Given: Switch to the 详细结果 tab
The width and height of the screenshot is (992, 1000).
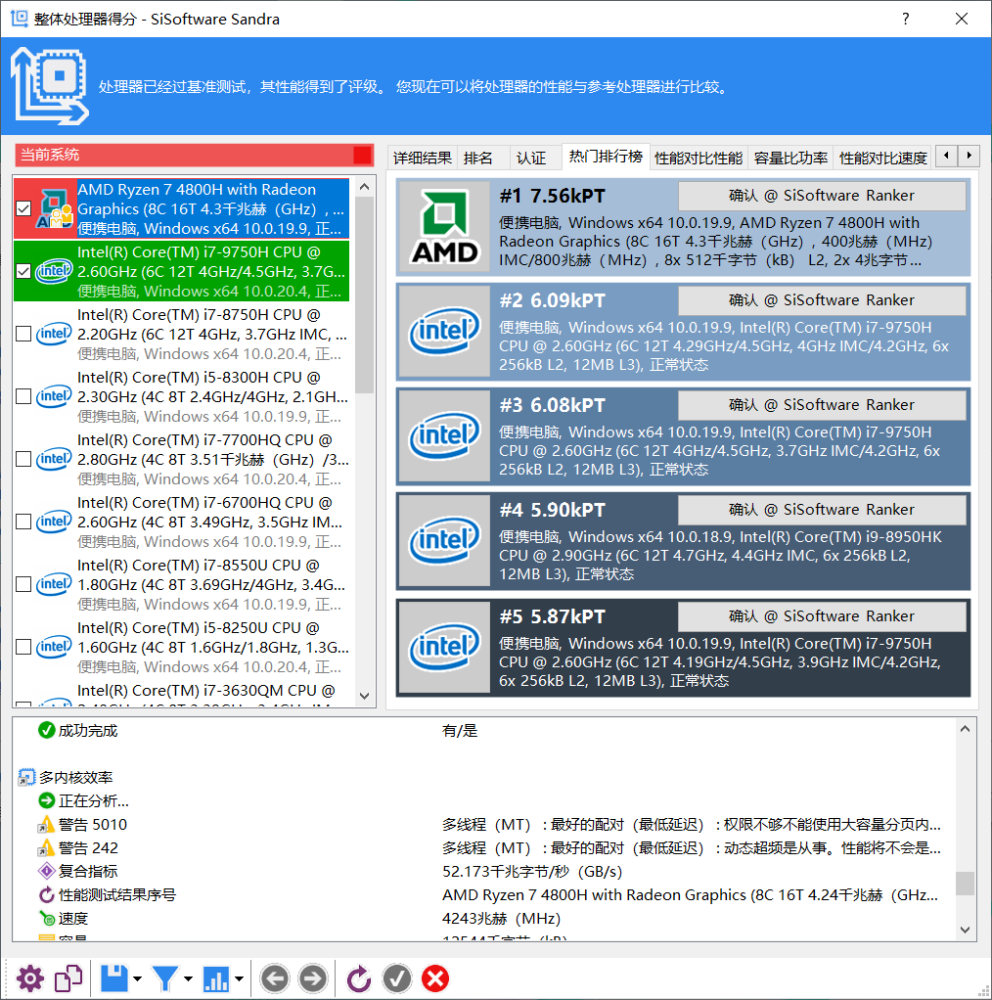Looking at the screenshot, I should tap(422, 158).
